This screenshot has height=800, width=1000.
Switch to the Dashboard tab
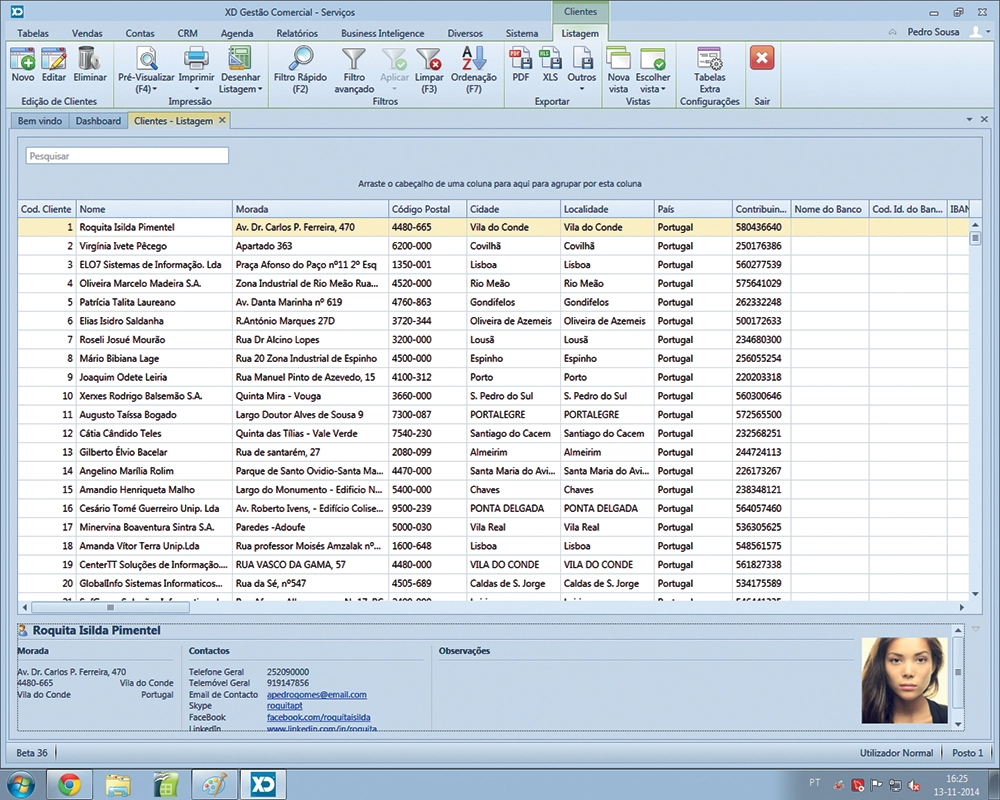[98, 120]
